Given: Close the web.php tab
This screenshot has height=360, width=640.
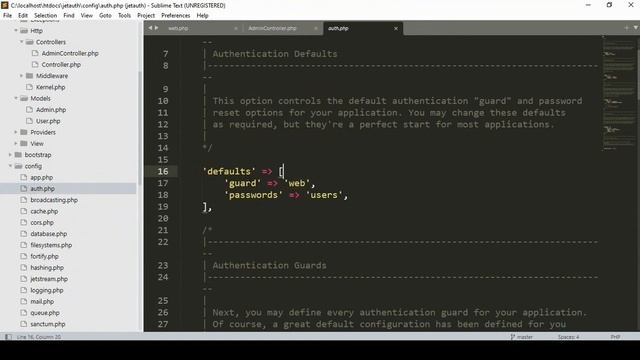Looking at the screenshot, I should click(236, 28).
